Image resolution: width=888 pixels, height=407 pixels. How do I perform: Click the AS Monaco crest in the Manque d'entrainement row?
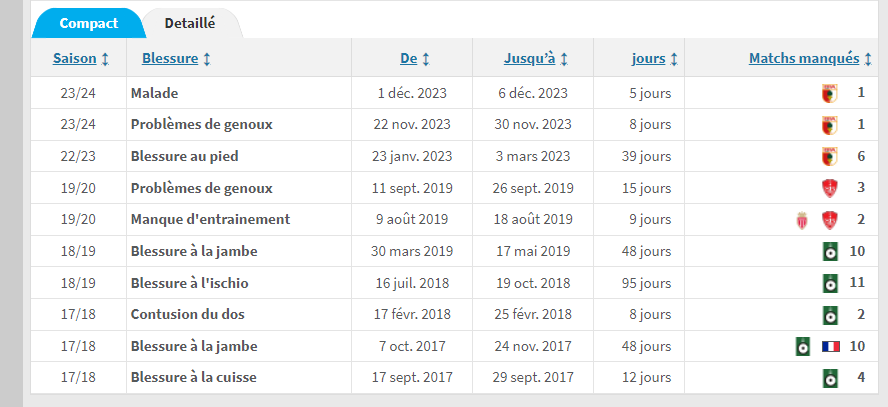click(799, 220)
